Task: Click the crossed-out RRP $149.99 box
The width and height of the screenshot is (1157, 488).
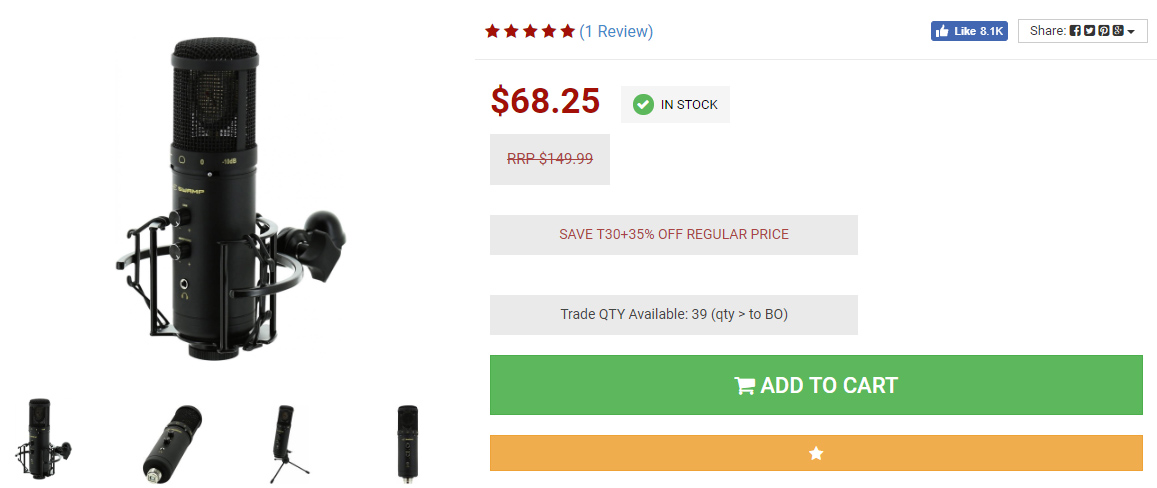Action: point(549,159)
